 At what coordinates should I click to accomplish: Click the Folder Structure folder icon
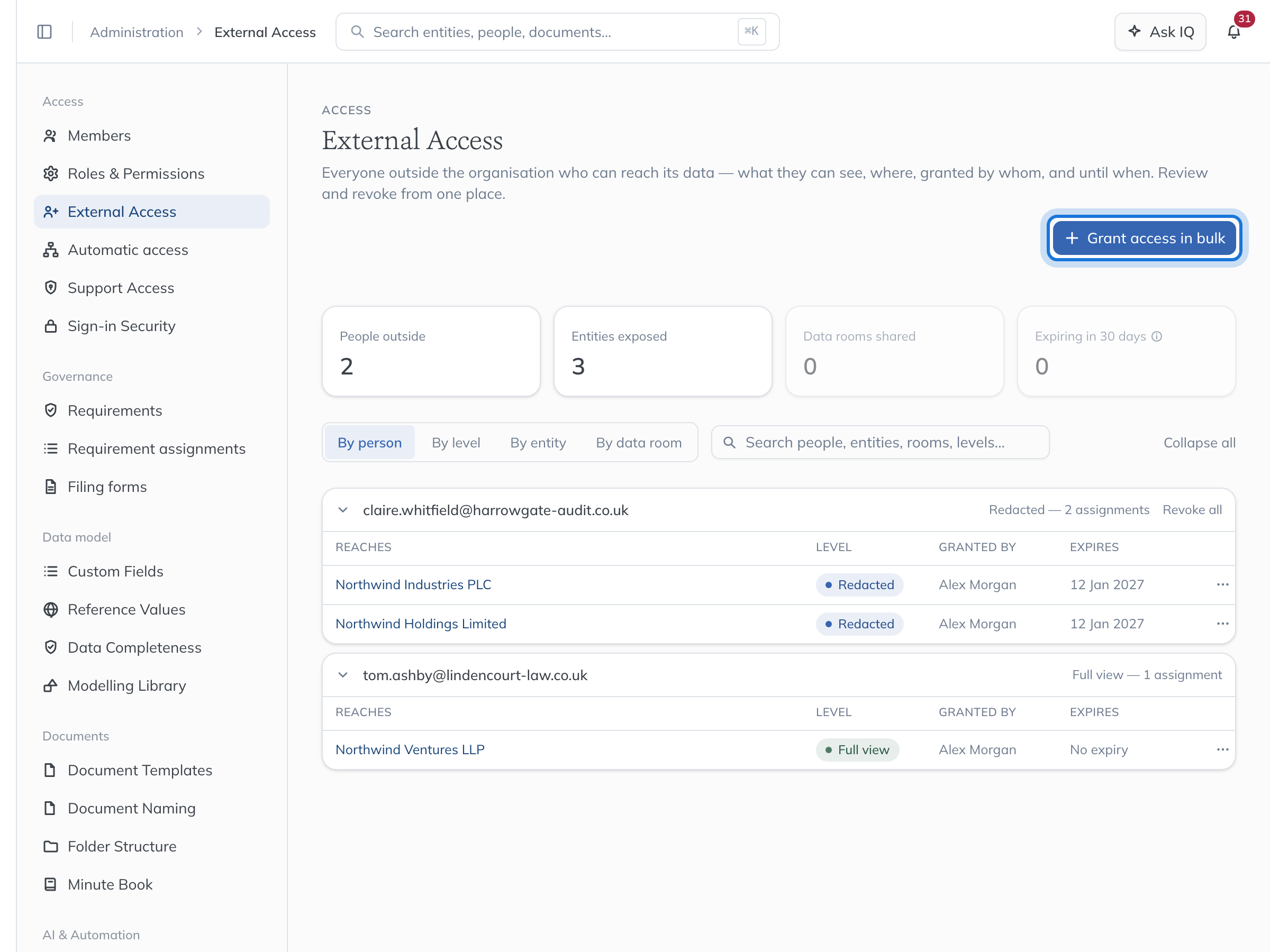(50, 847)
